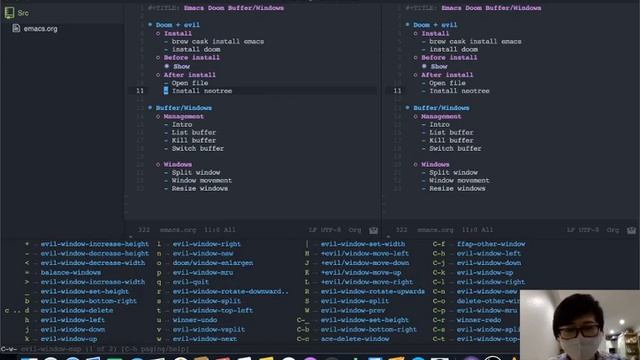Select evil-window-rotate-upwards entry

pos(373,291)
